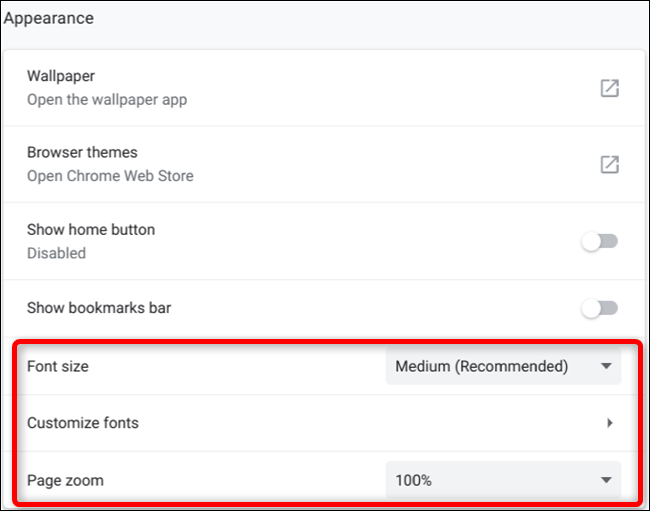Click the Page zoom label
650x511 pixels.
click(x=65, y=480)
